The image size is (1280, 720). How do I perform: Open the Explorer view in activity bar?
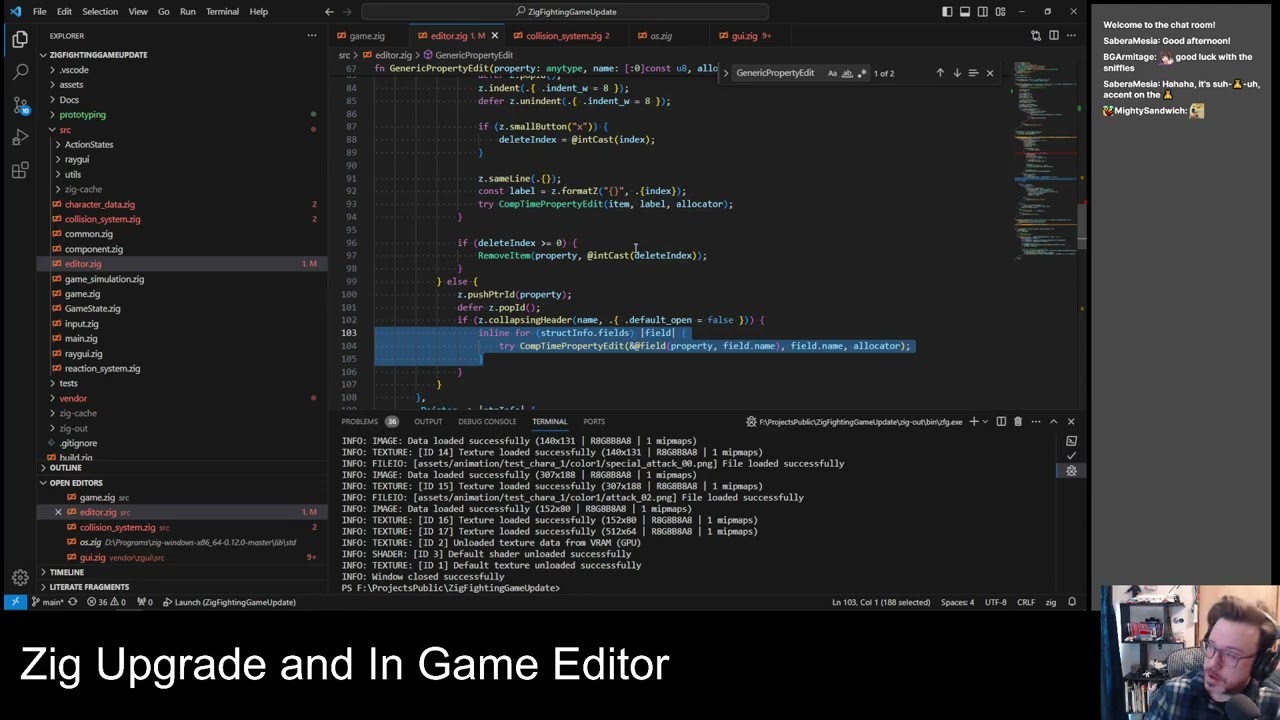point(20,39)
